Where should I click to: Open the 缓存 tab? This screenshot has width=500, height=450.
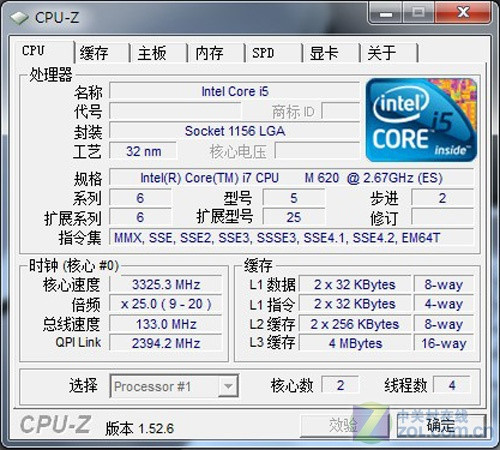[101, 53]
